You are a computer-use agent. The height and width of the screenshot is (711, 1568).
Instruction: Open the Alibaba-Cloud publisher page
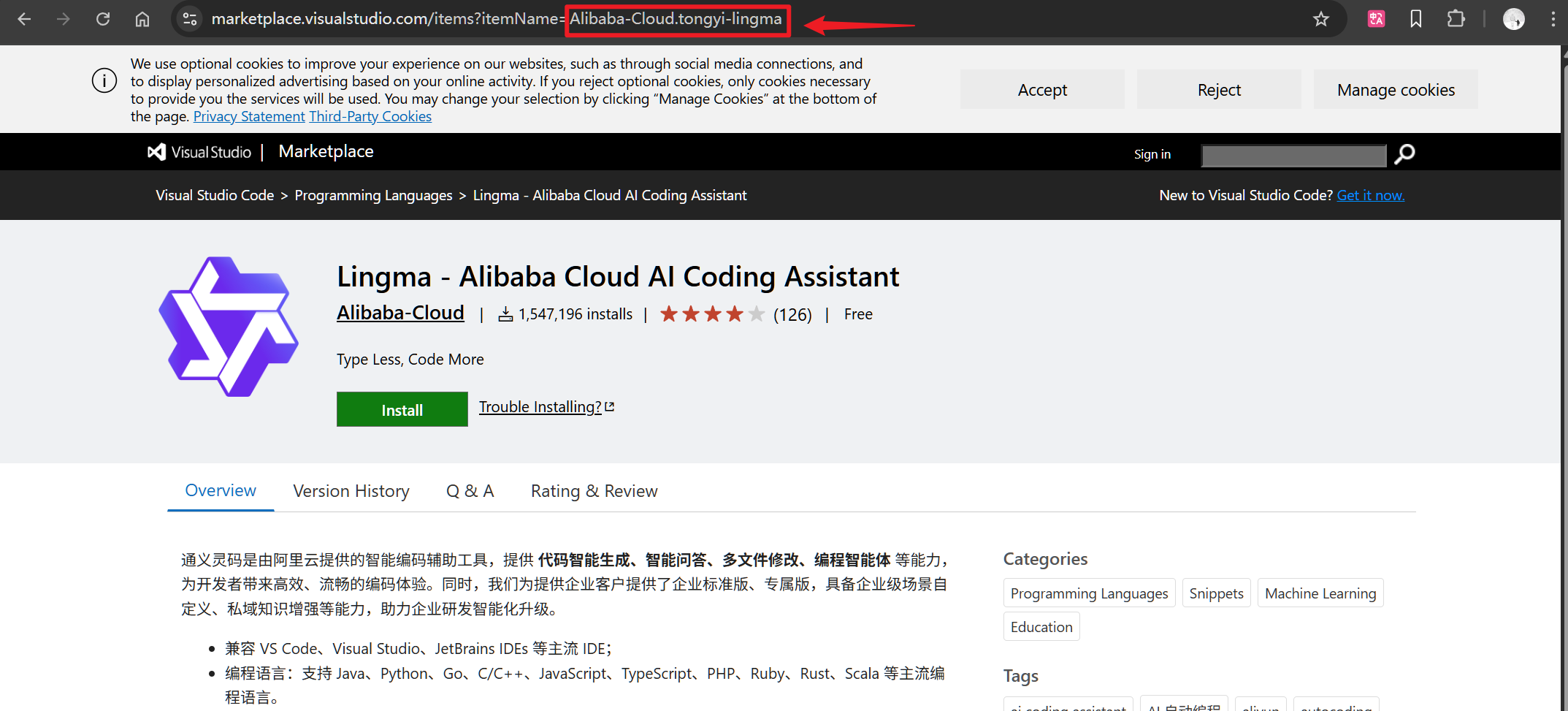point(400,313)
